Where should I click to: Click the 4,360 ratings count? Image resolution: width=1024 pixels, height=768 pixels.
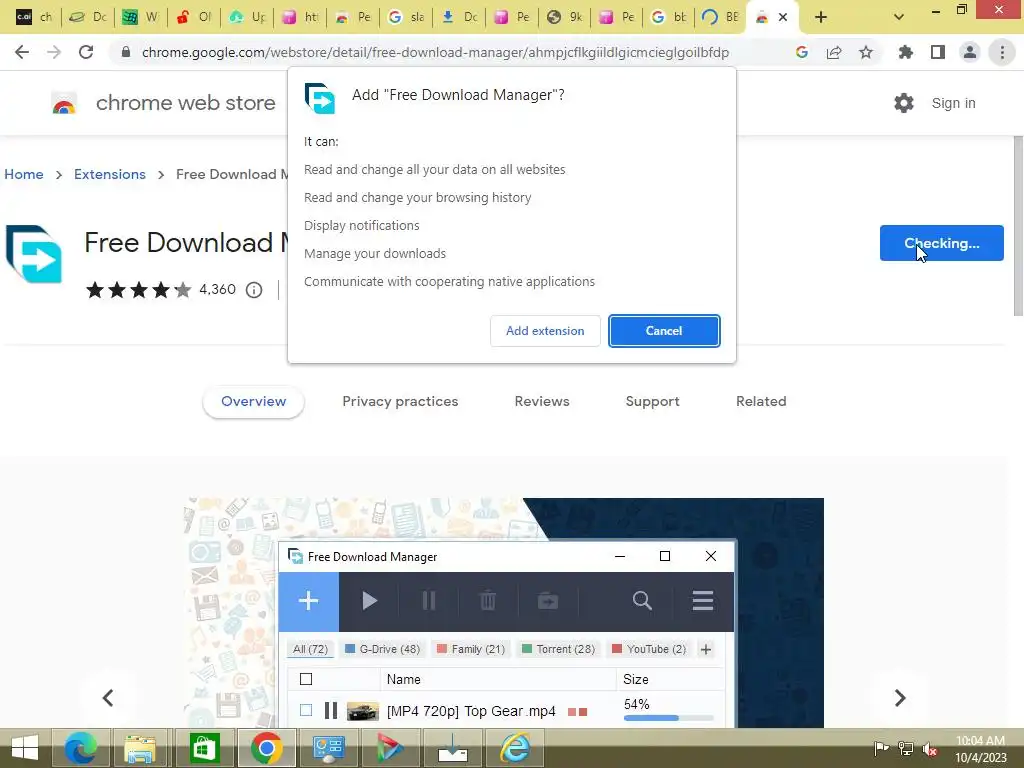(x=217, y=289)
